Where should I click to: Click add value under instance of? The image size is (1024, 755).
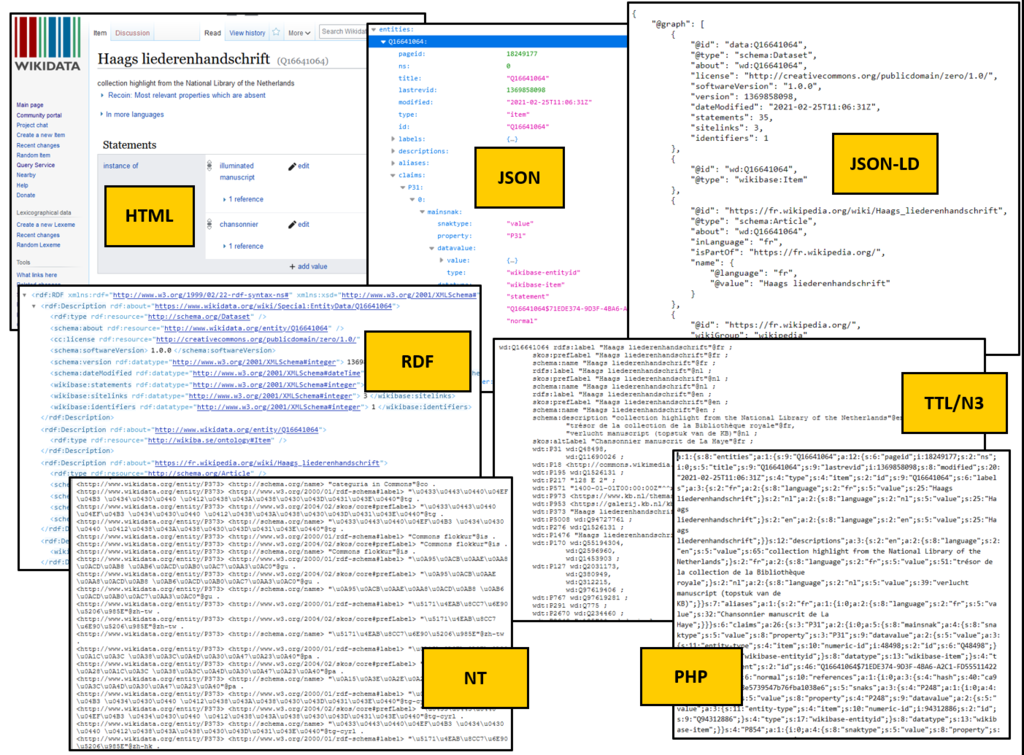point(308,266)
